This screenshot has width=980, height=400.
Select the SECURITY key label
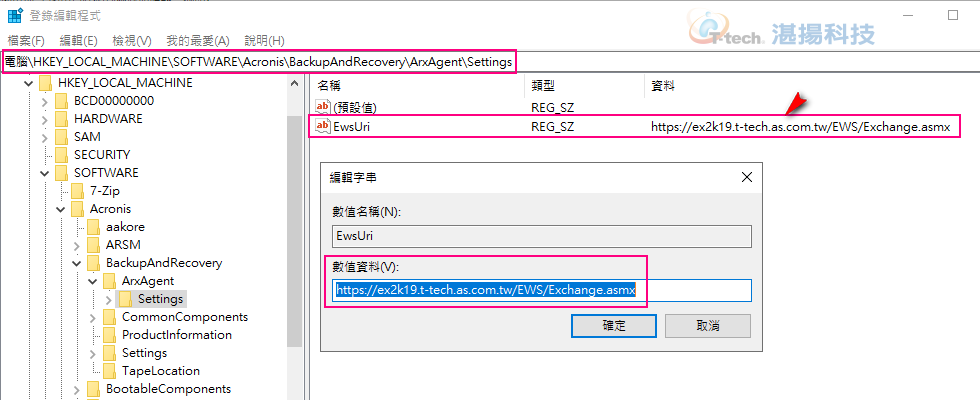click(102, 155)
